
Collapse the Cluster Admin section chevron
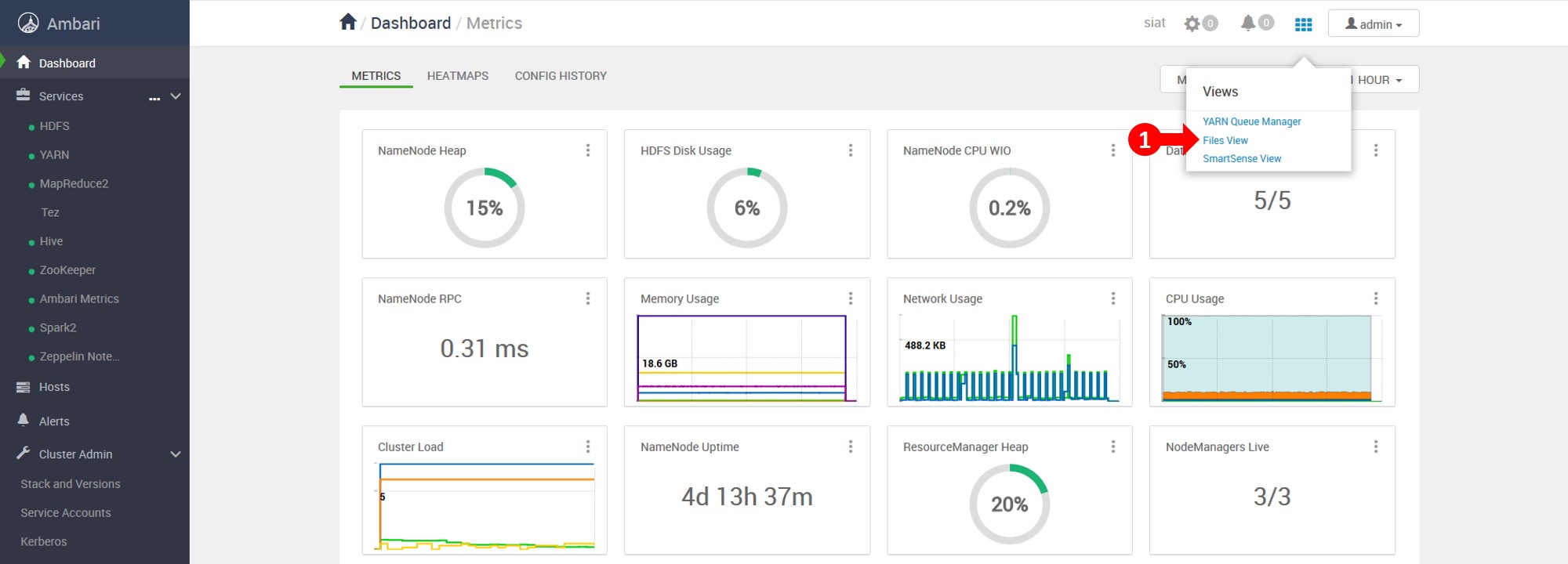coord(176,454)
